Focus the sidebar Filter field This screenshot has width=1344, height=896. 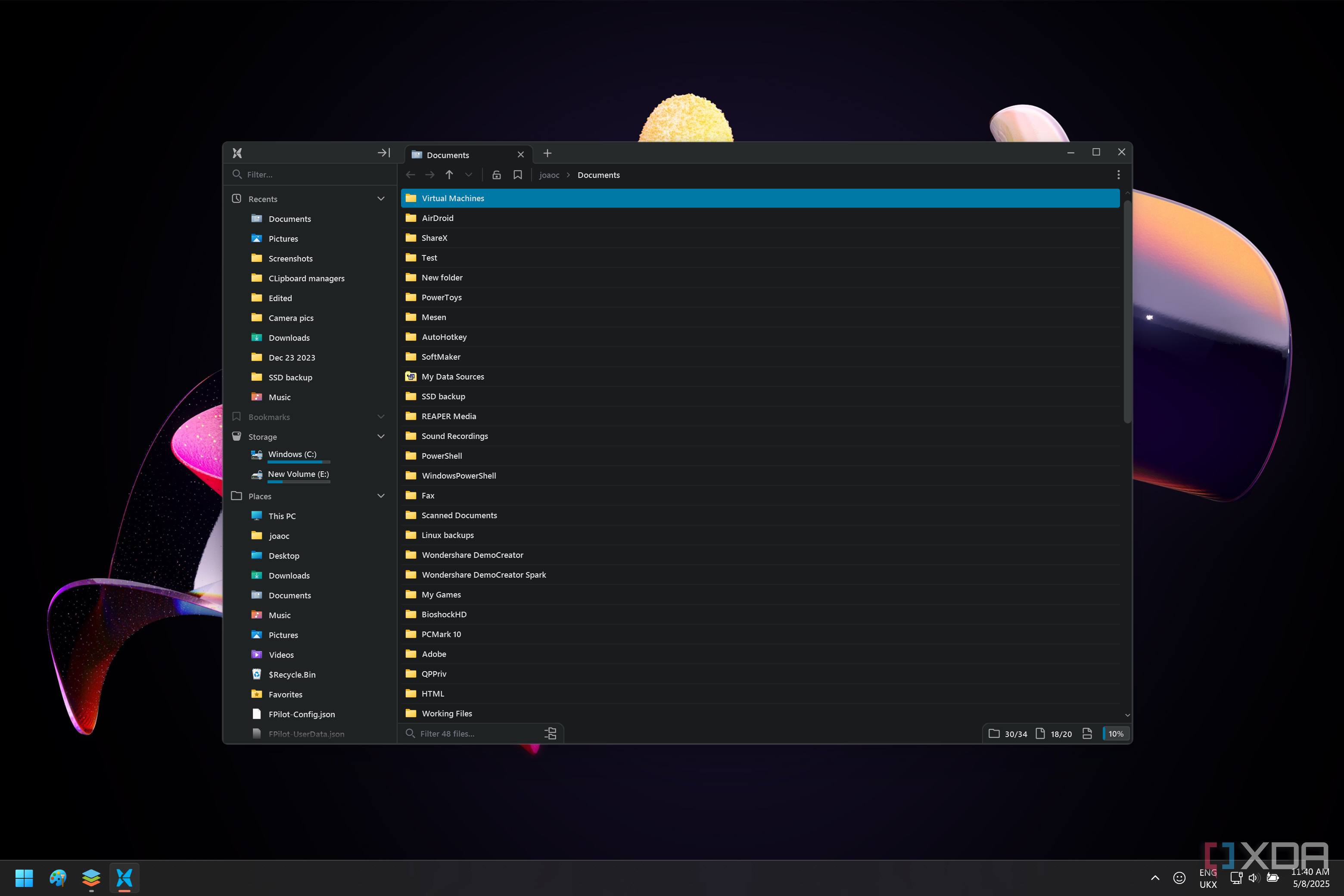coord(310,174)
